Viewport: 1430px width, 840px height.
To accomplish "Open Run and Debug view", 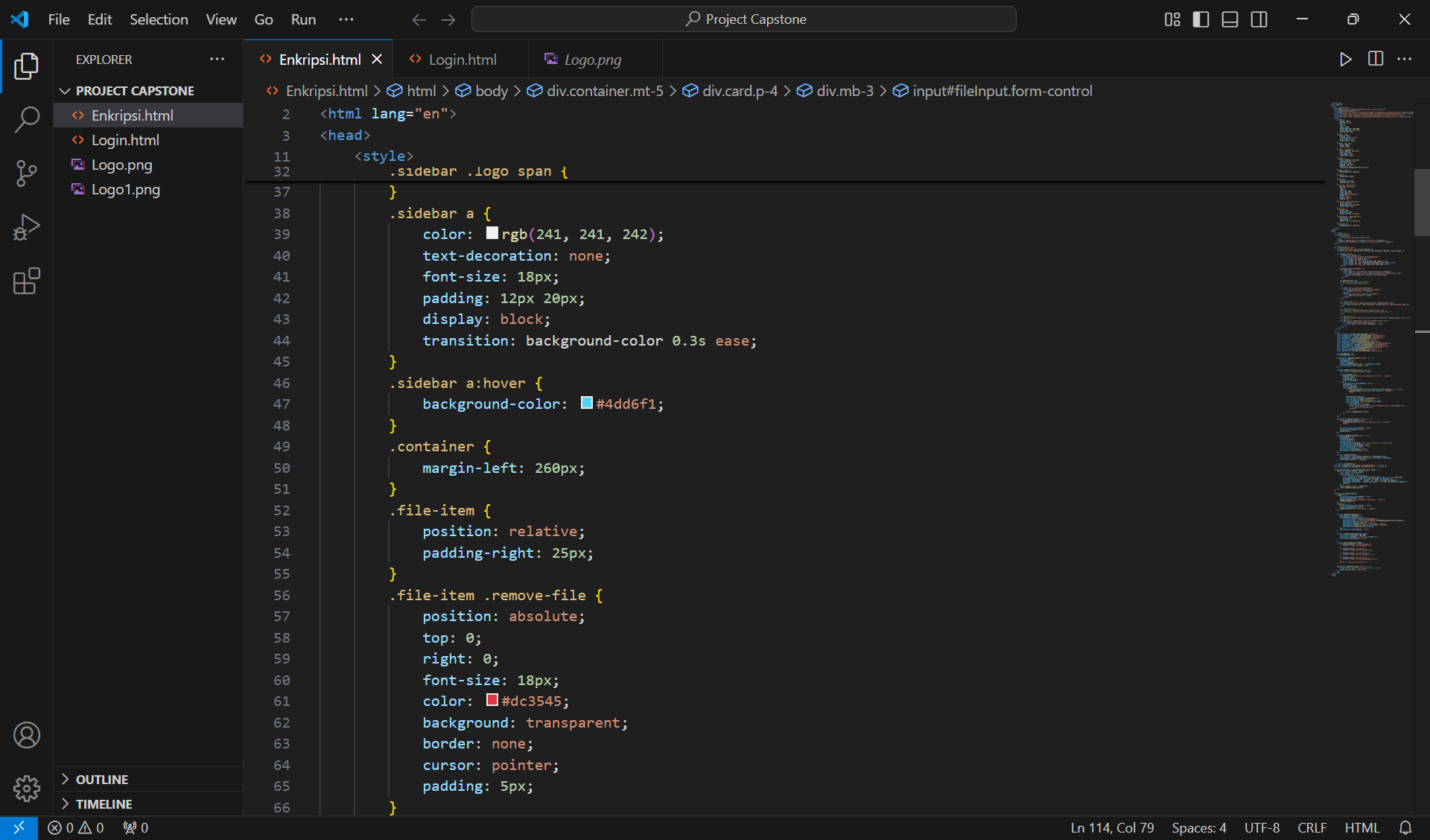I will [27, 227].
